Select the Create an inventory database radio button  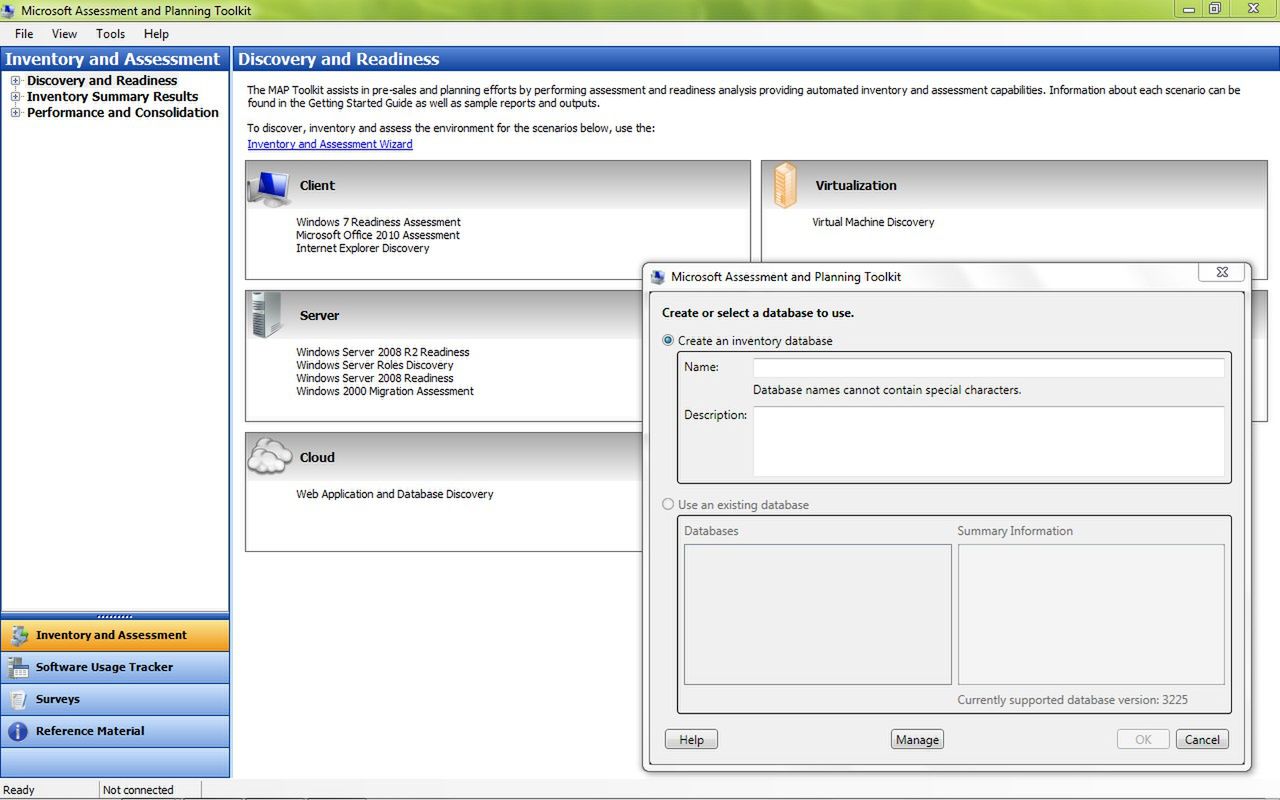[x=667, y=341]
